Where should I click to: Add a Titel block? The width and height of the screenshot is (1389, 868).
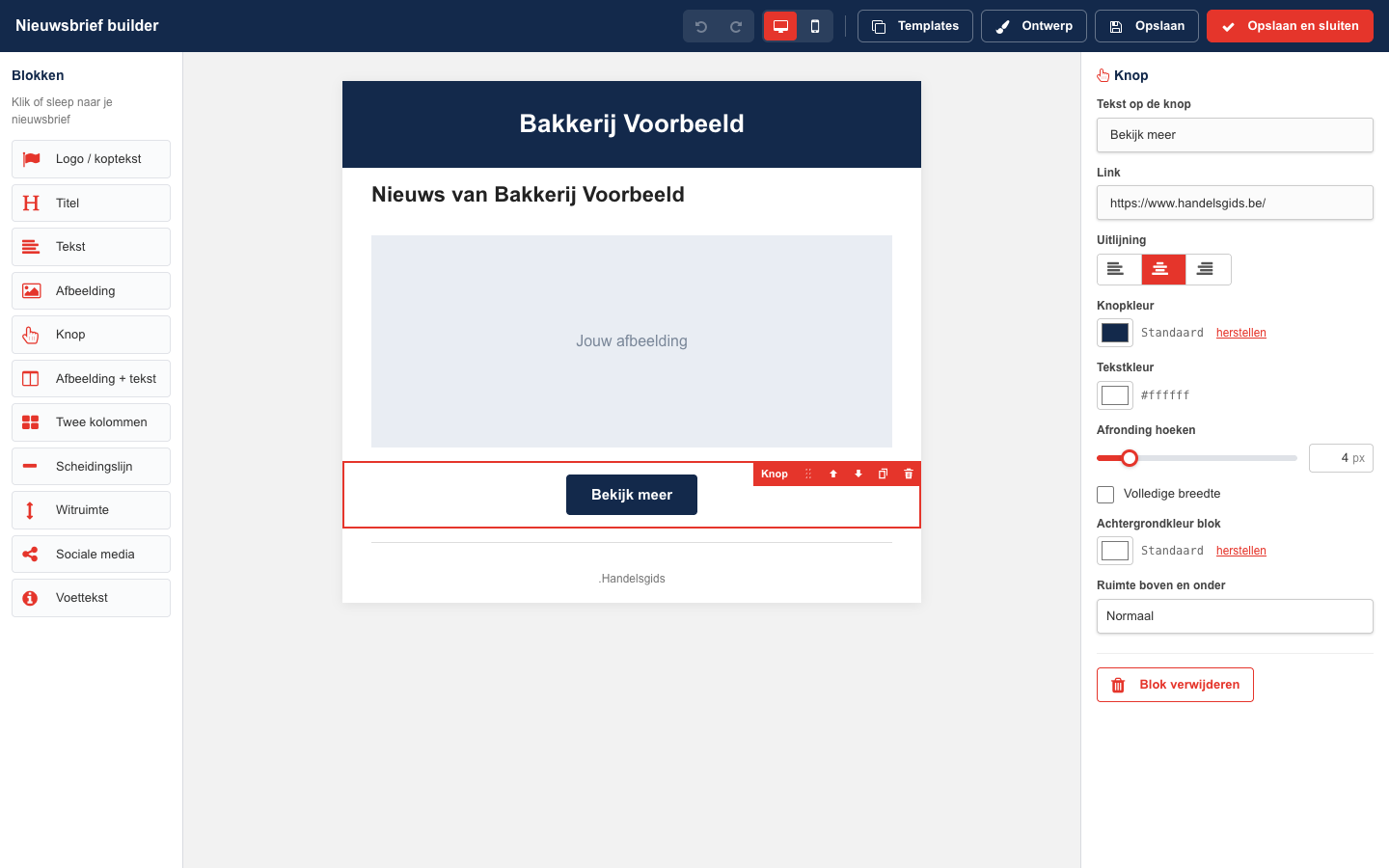(x=91, y=203)
